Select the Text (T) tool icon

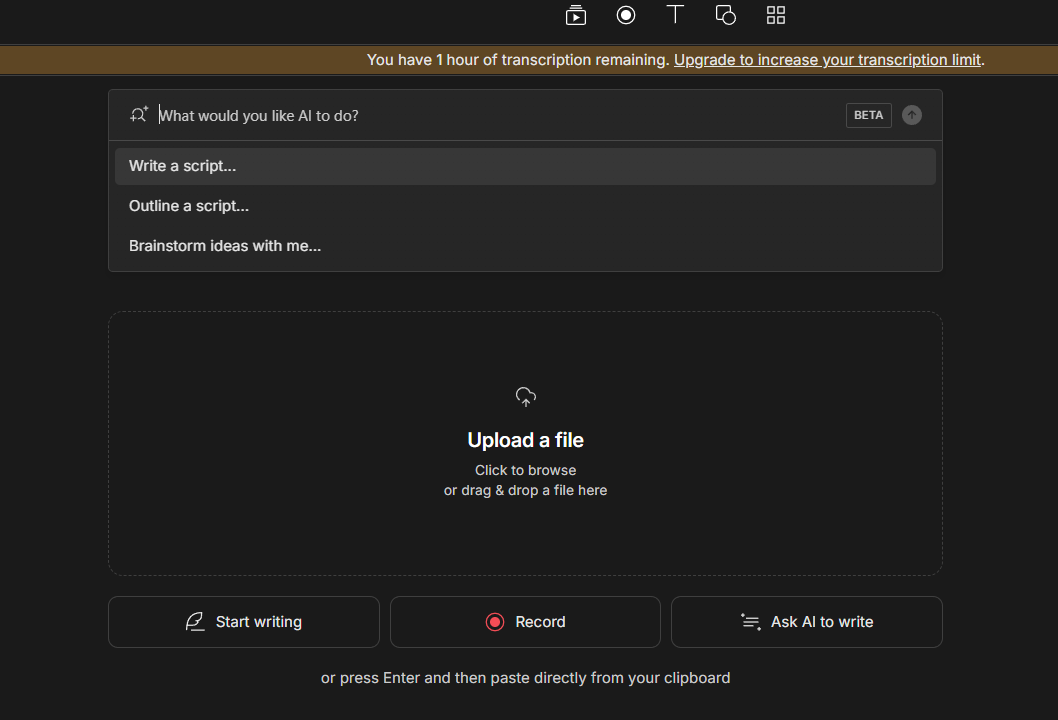pos(676,15)
